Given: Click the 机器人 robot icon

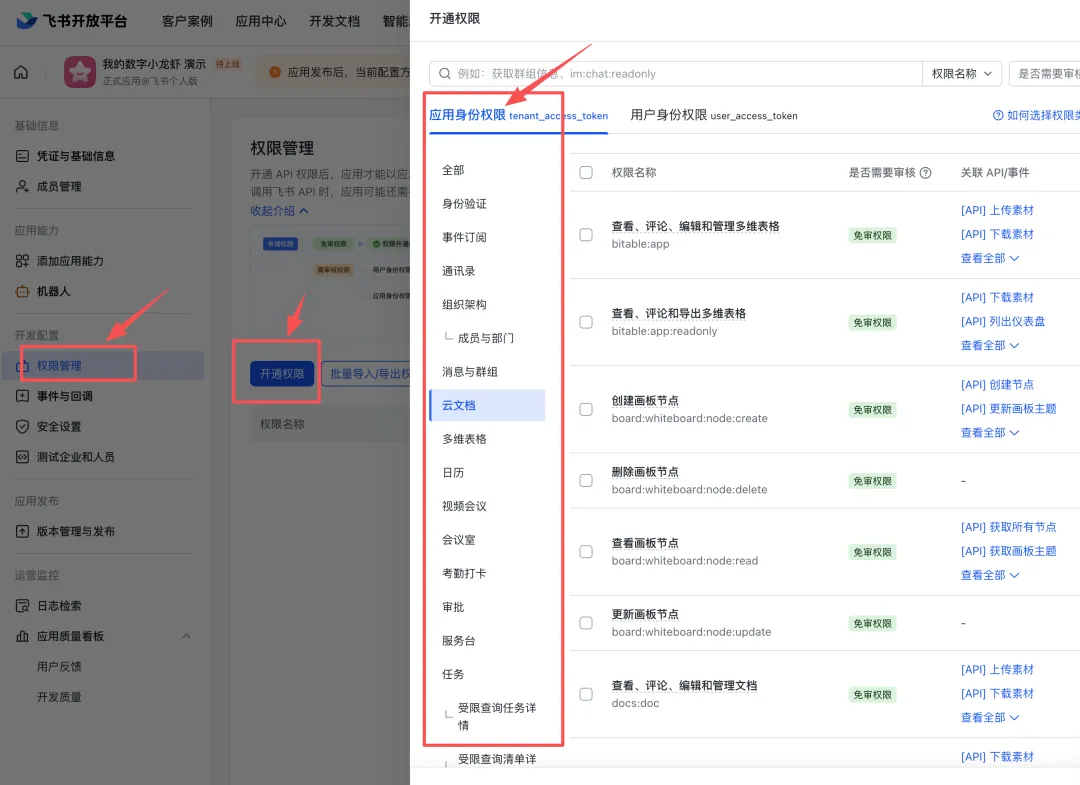Looking at the screenshot, I should (22, 291).
